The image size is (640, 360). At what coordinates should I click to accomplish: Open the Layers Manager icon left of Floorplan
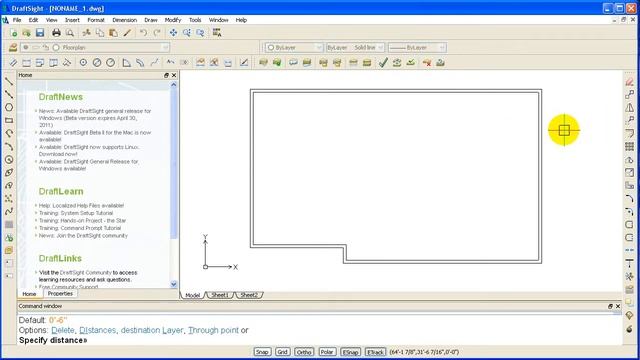13,47
